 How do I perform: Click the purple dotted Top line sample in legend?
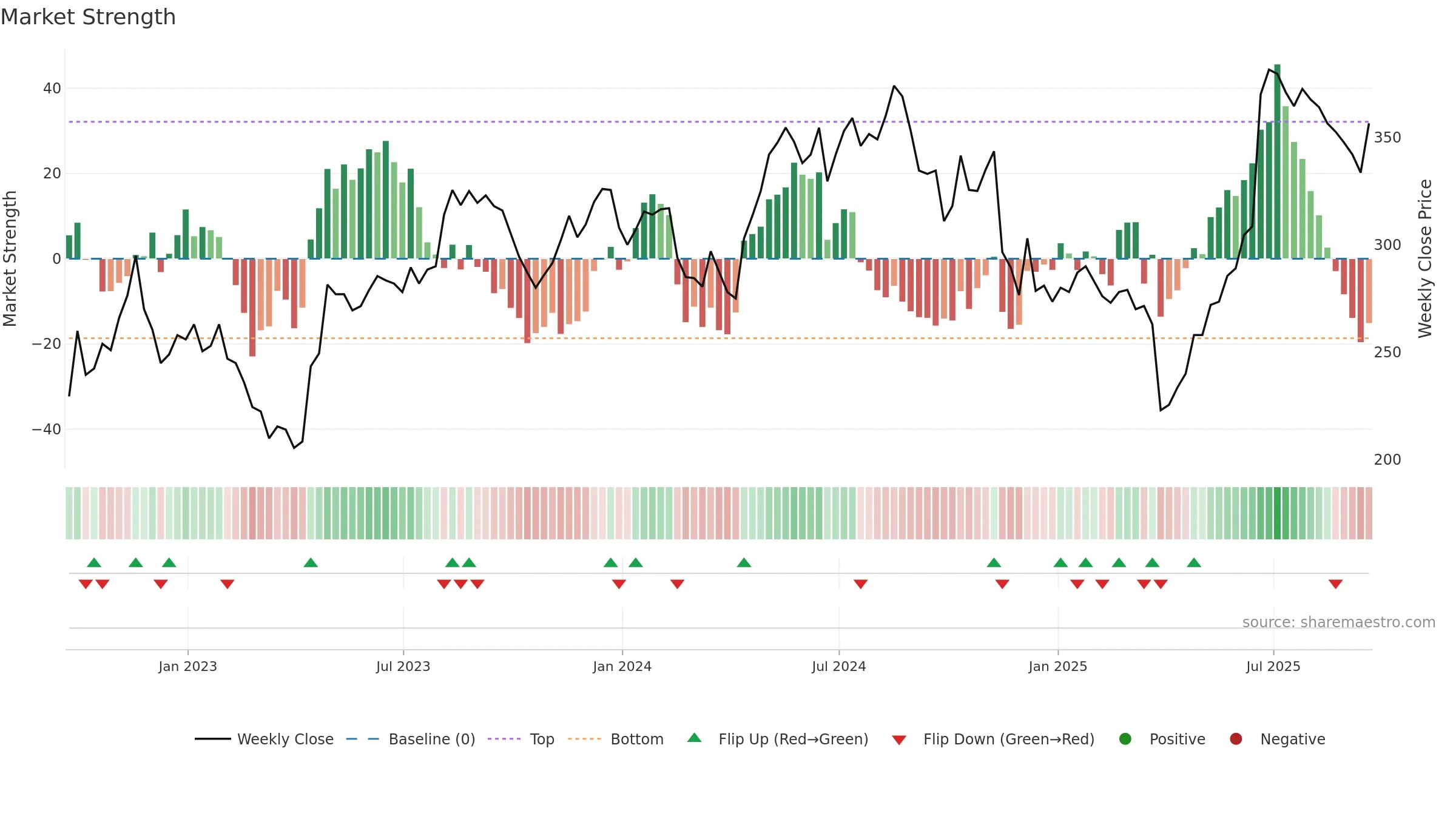(504, 739)
